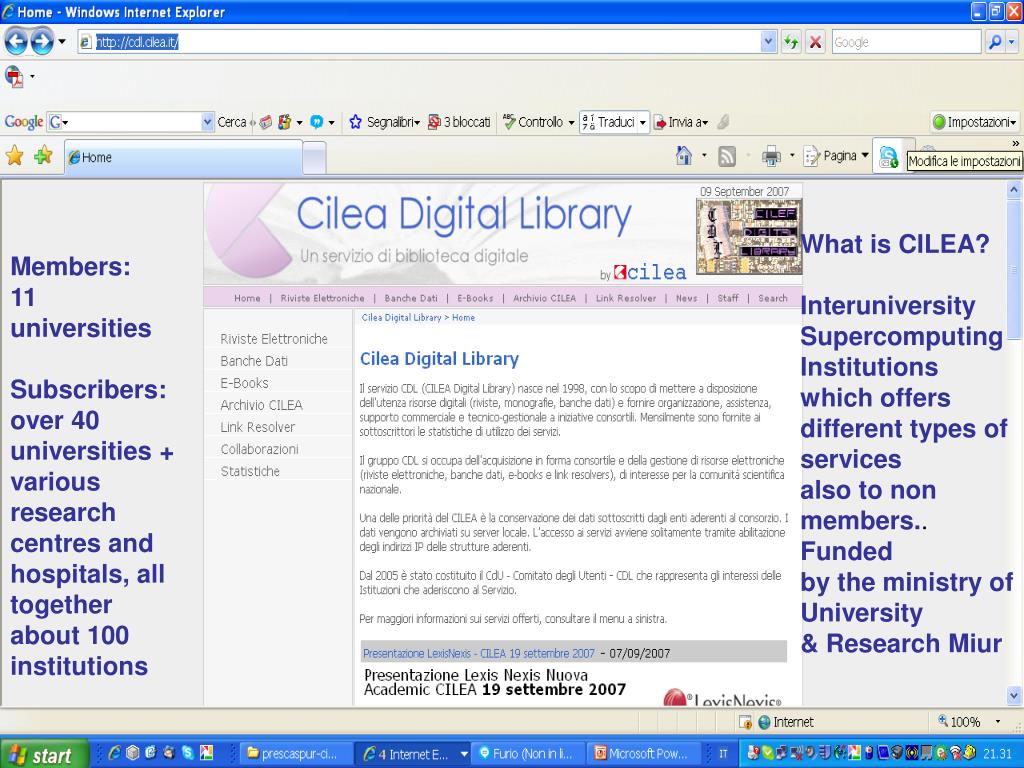Screen dimensions: 1024x768
Task: Click Link Resolver in left sidebar
Action: [257, 427]
